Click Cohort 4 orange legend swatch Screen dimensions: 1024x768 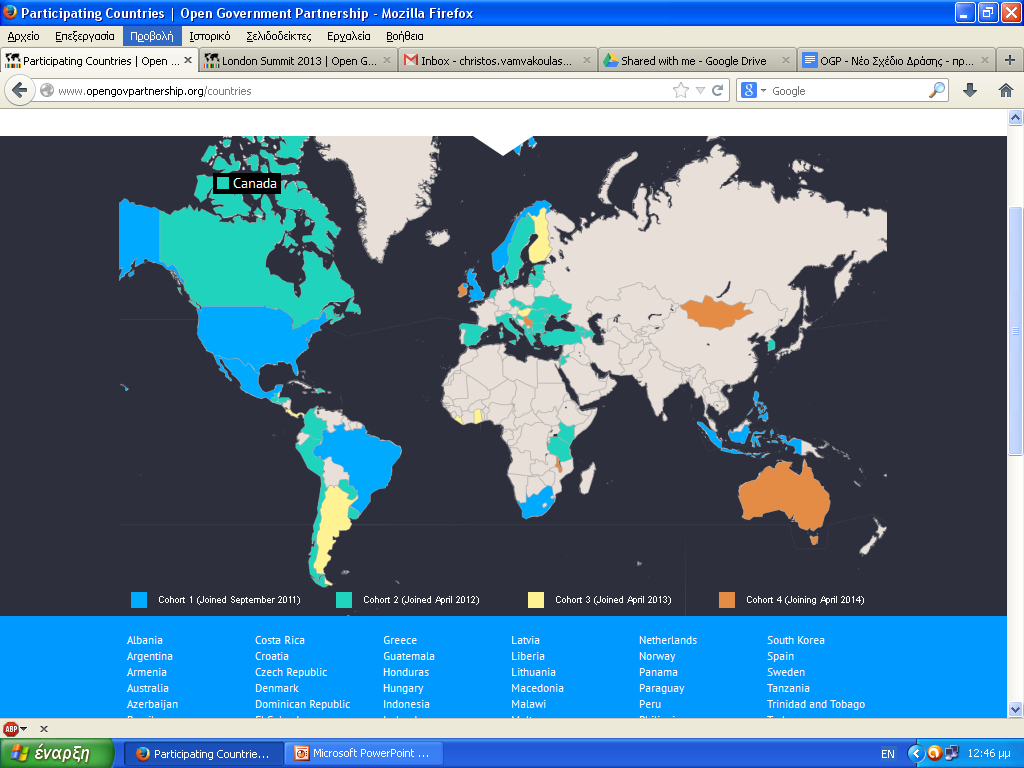tap(727, 600)
